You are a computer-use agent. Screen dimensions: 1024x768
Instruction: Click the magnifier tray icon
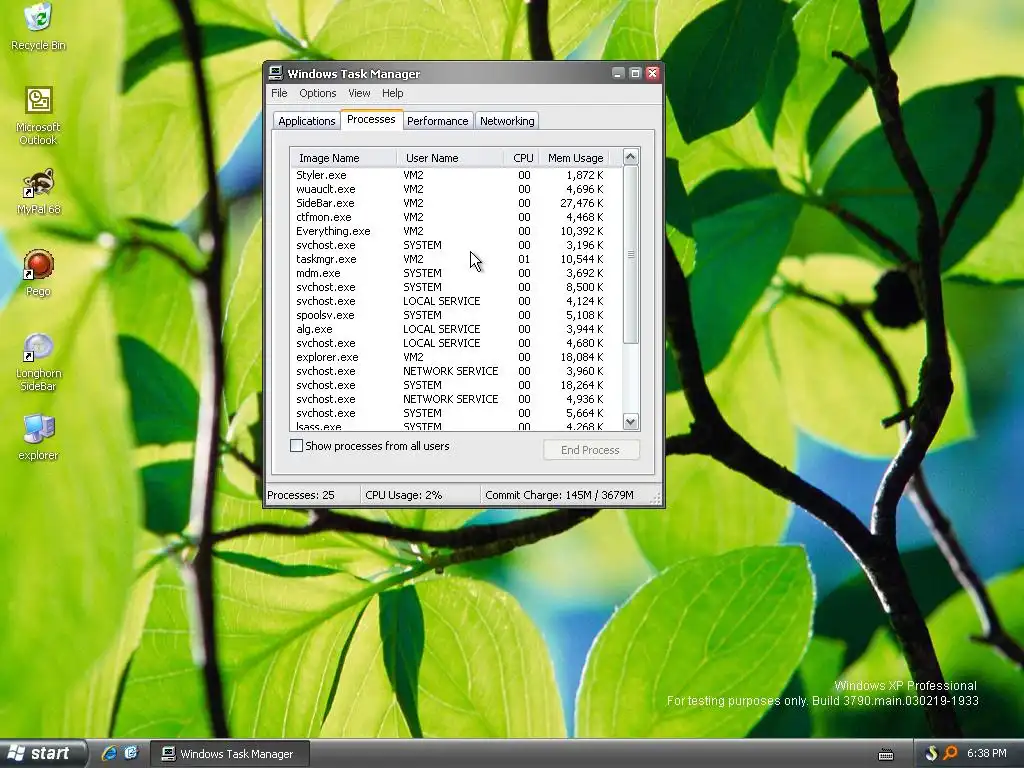[950, 754]
